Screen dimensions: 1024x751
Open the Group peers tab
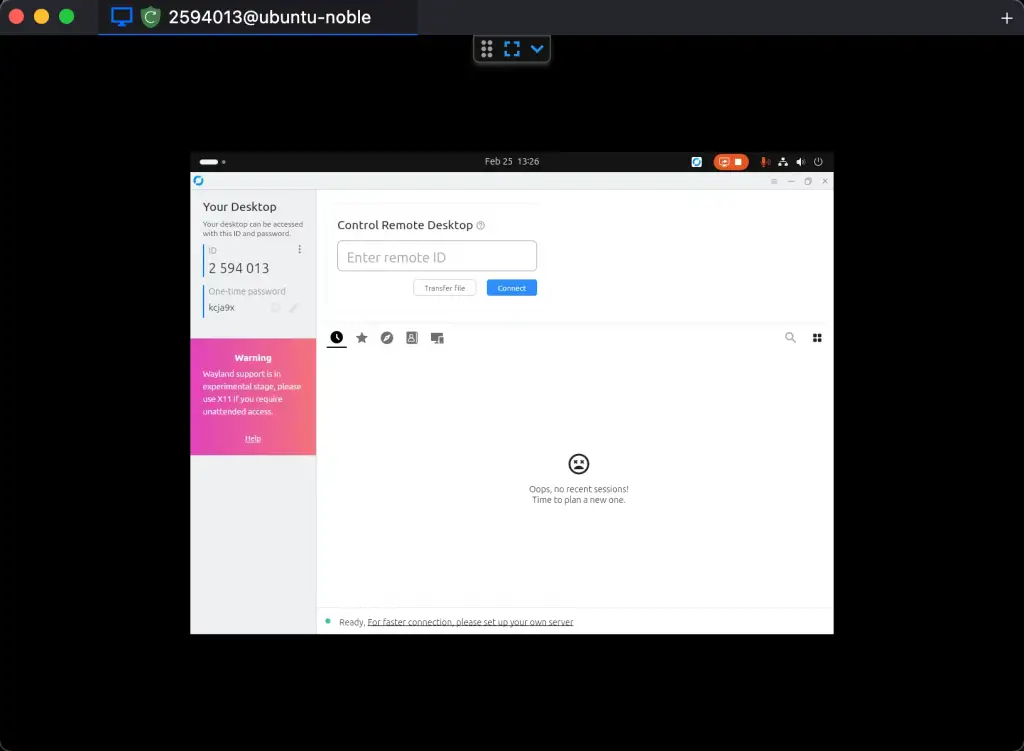point(437,337)
